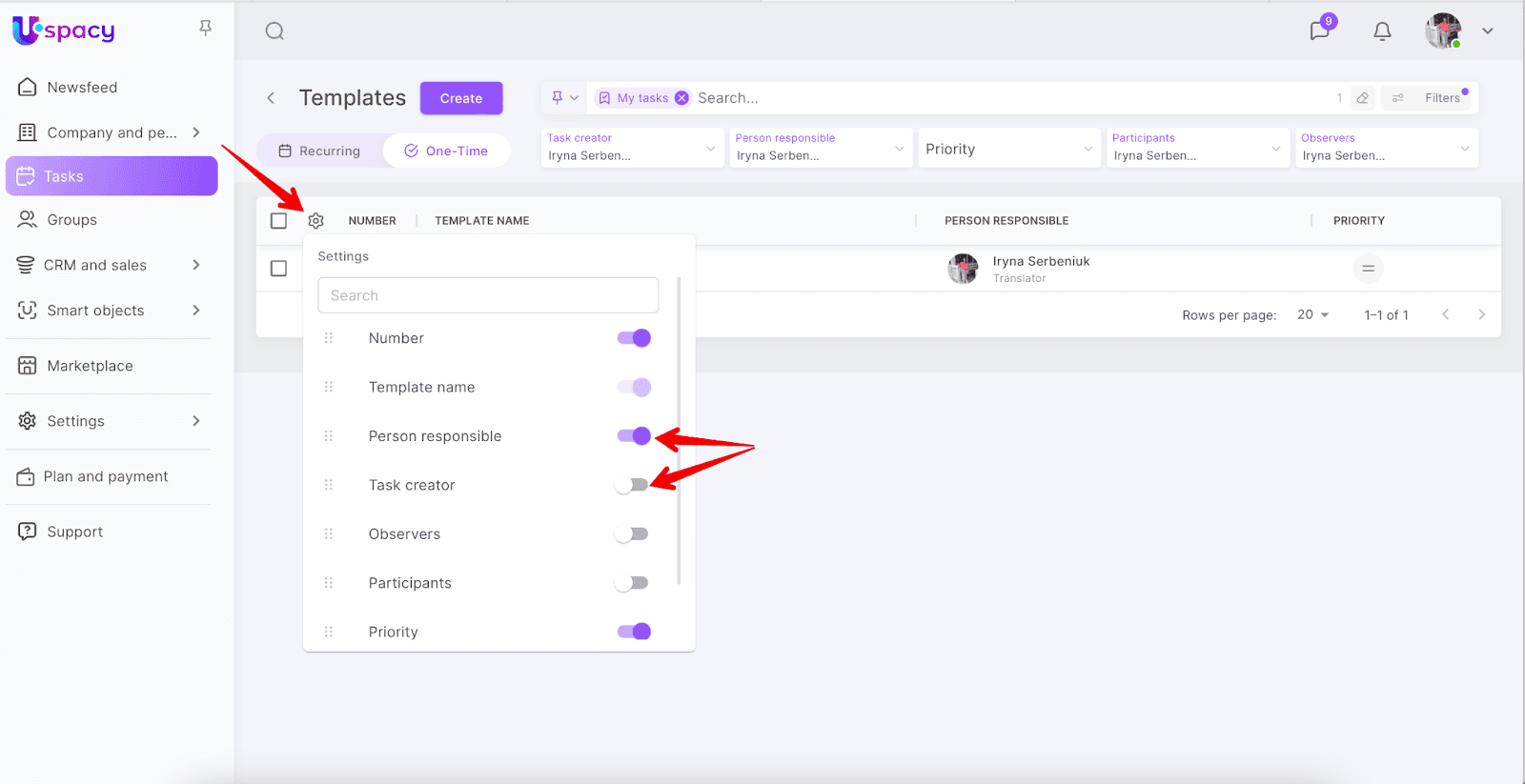This screenshot has height=784, width=1525.
Task: Click the search magnifier icon in top bar
Action: click(x=274, y=31)
